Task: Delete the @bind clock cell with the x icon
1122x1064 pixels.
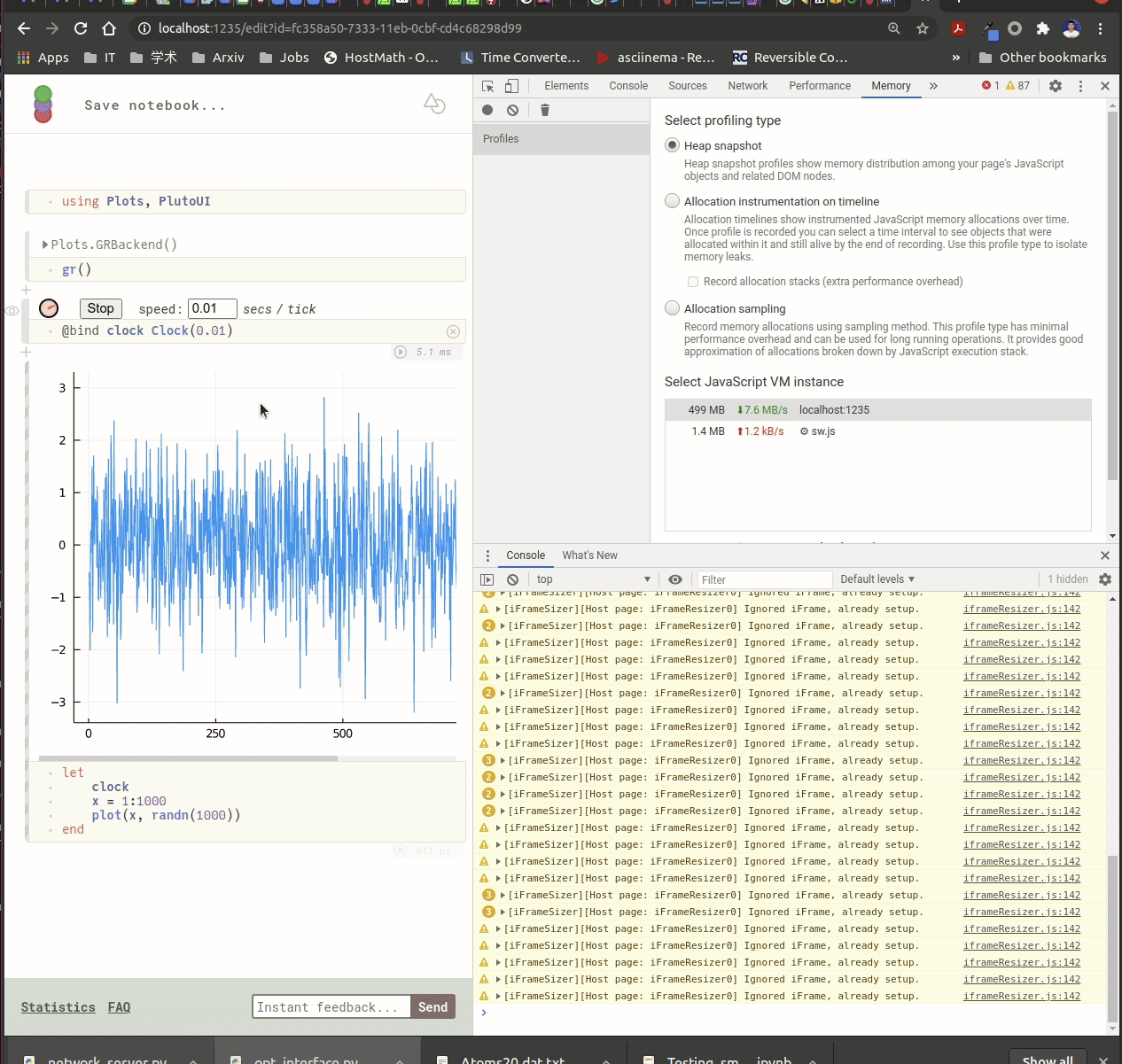Action: point(453,331)
